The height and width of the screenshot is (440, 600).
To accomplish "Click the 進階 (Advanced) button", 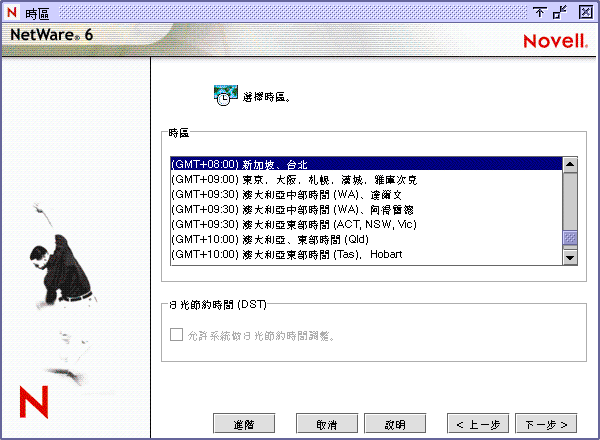I will pyautogui.click(x=244, y=424).
